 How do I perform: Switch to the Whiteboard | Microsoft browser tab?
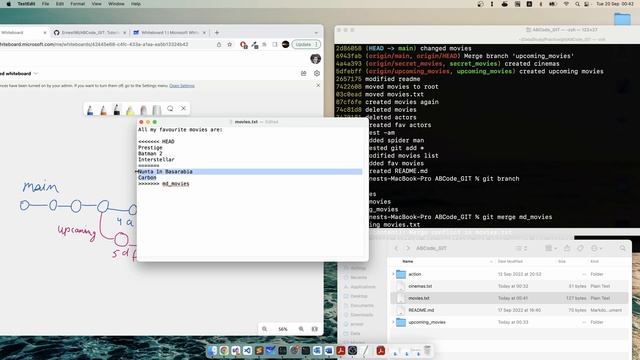click(x=169, y=33)
